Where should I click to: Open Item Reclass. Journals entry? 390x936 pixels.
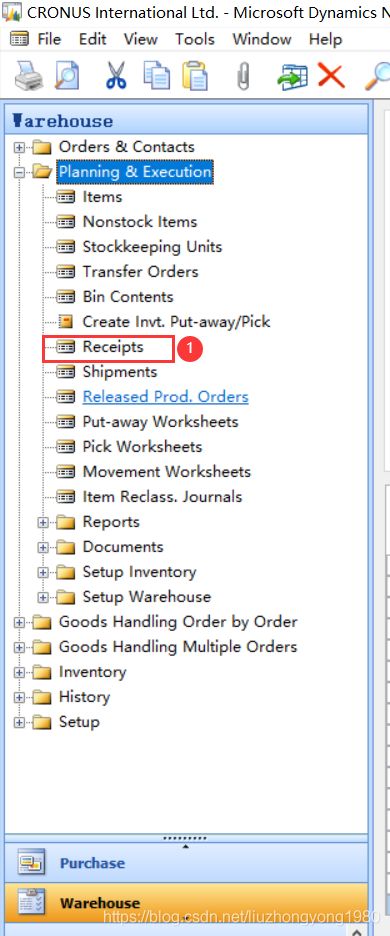tap(162, 497)
